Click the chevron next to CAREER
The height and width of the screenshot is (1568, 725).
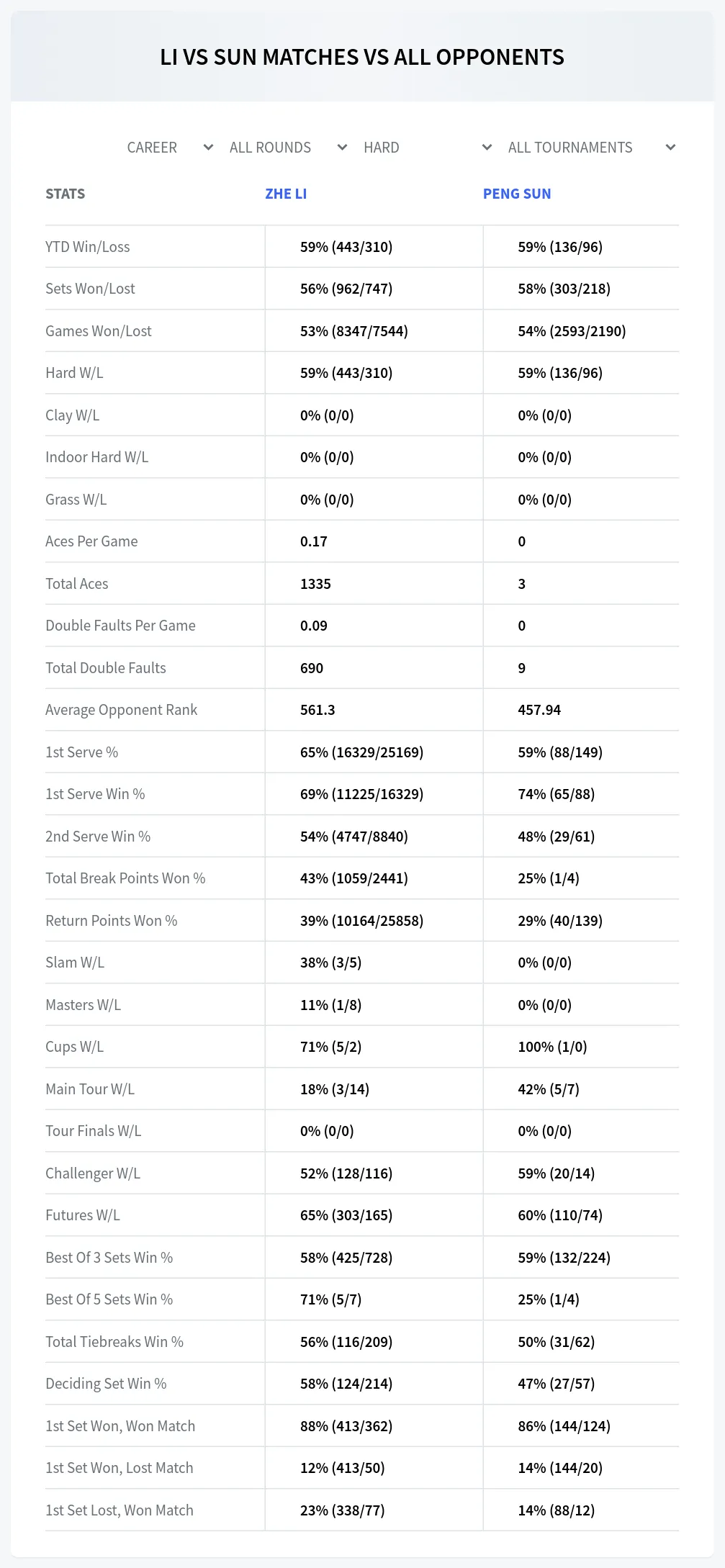pos(208,148)
